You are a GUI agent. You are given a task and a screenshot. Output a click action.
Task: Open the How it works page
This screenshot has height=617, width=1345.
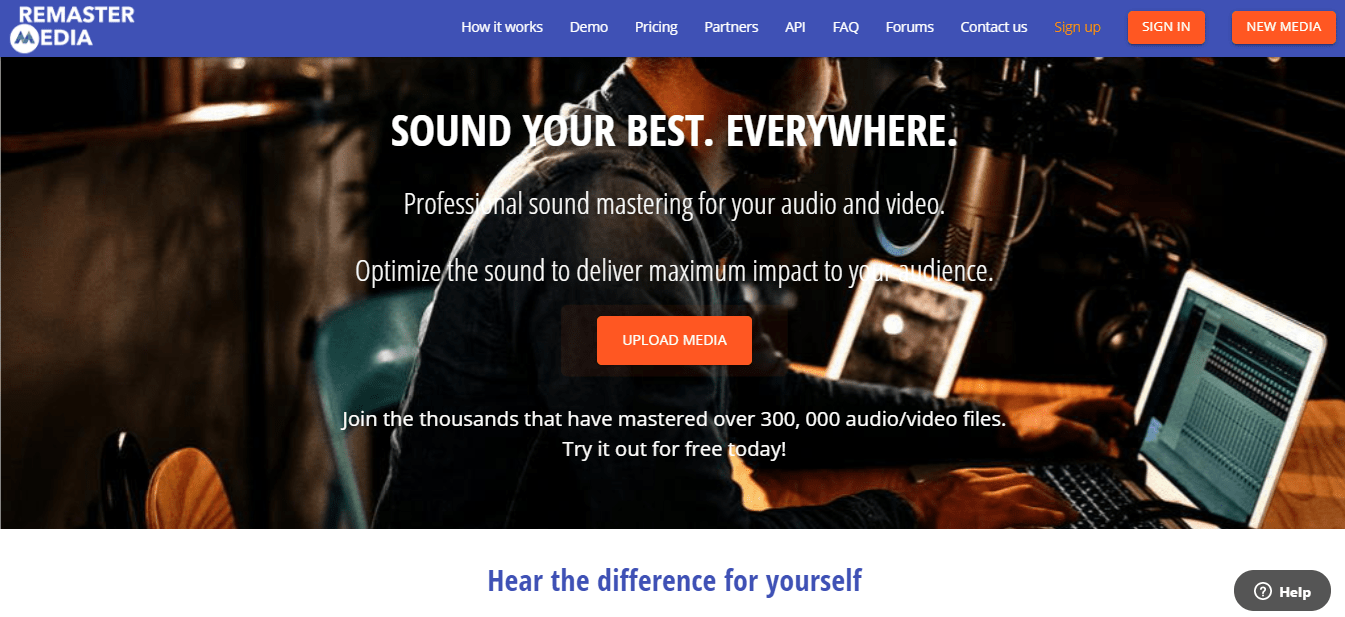(502, 27)
